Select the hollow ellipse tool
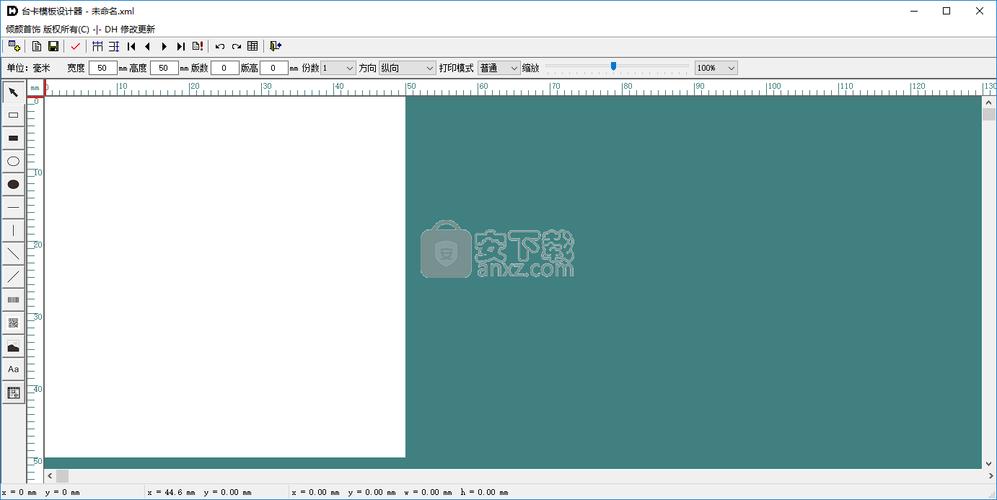 pyautogui.click(x=13, y=161)
